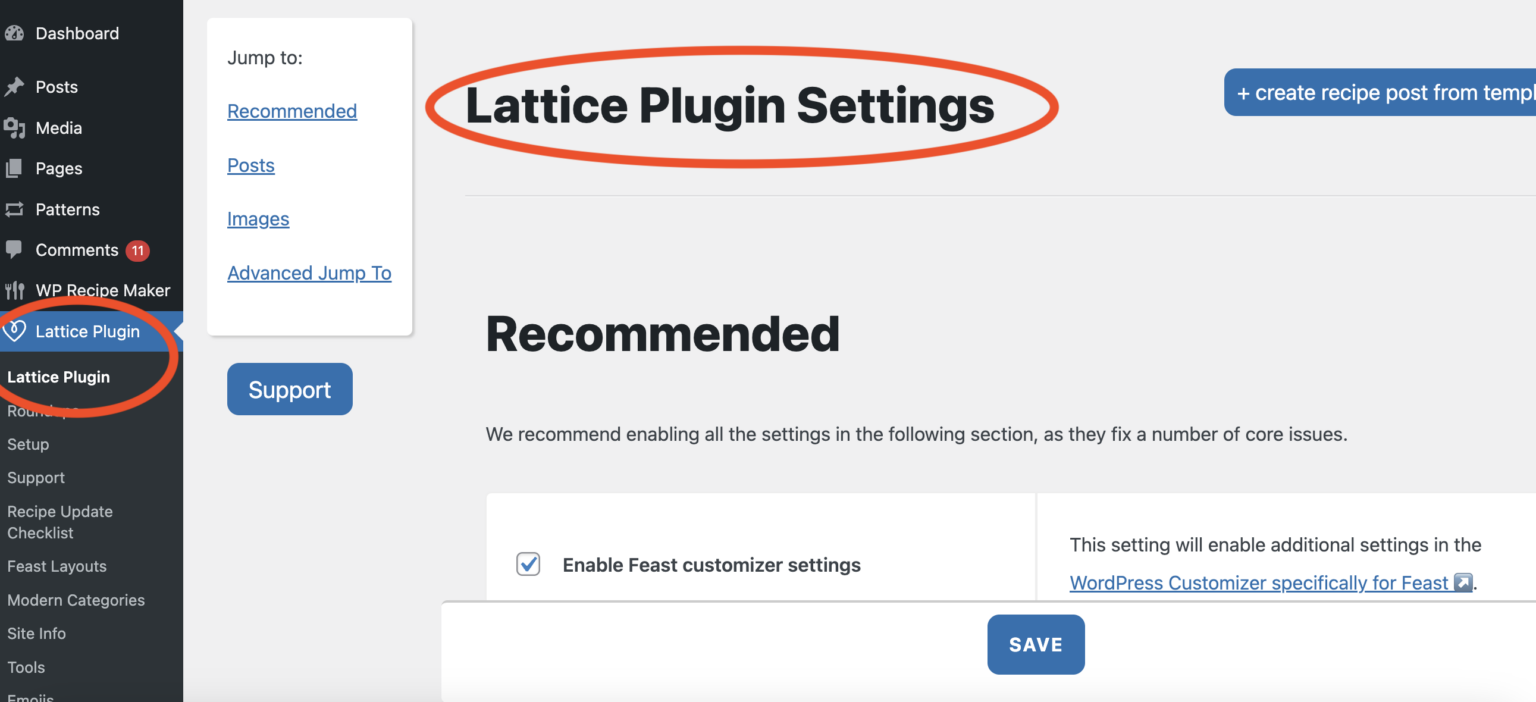Open Comments via the speech bubble icon

(x=16, y=249)
